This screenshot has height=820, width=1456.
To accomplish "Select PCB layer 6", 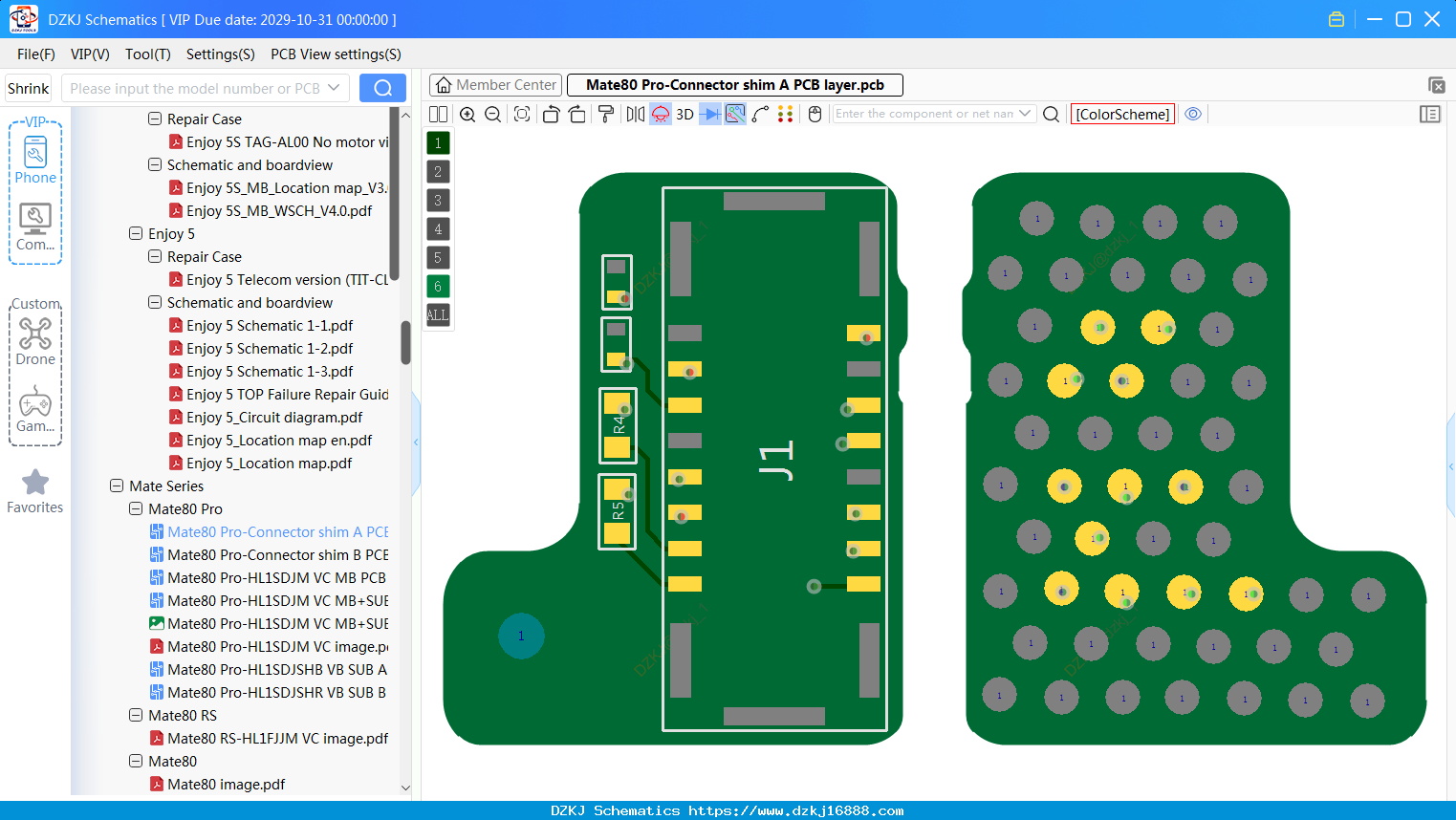I will 438,287.
